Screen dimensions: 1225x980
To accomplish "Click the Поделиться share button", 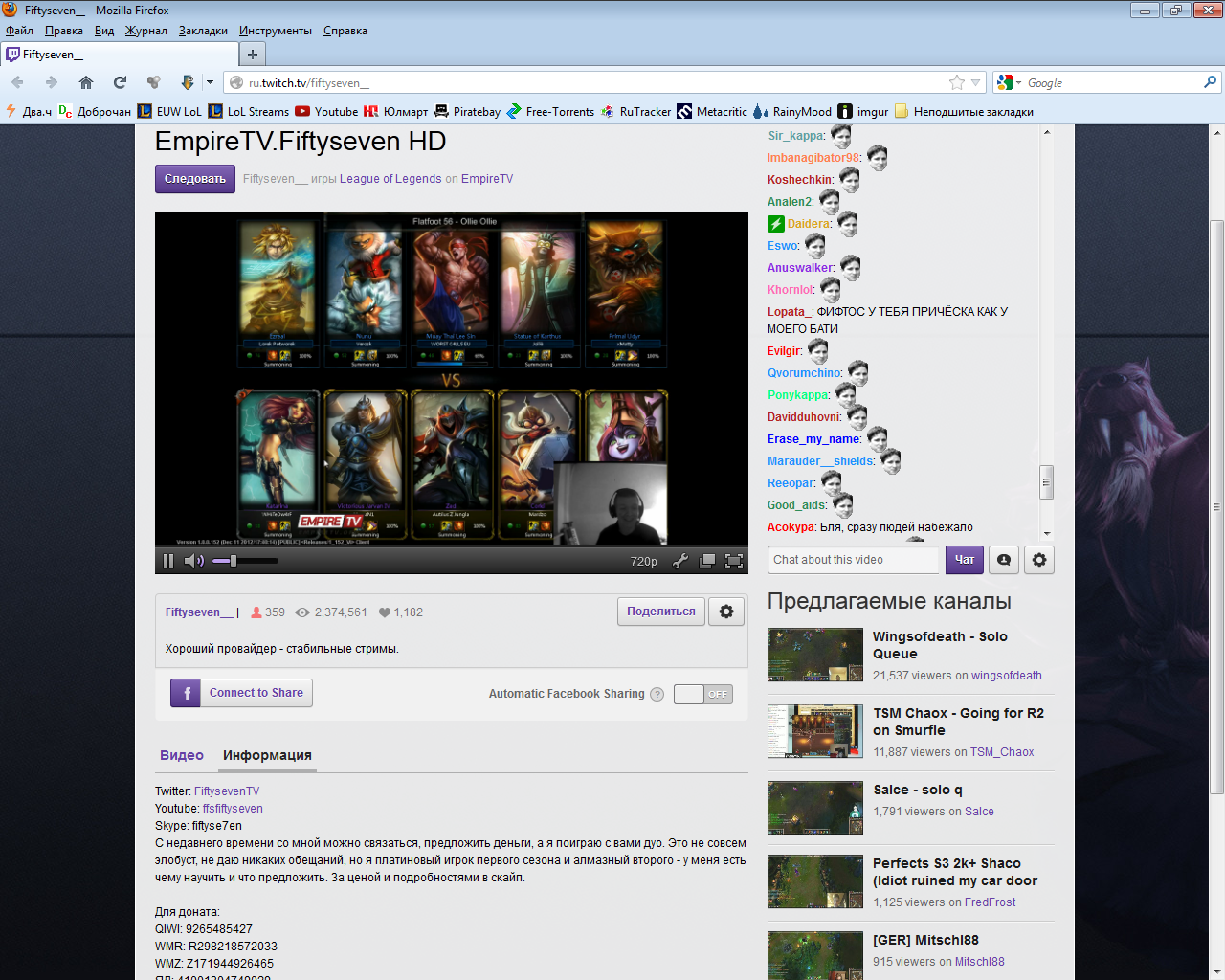I will click(661, 612).
